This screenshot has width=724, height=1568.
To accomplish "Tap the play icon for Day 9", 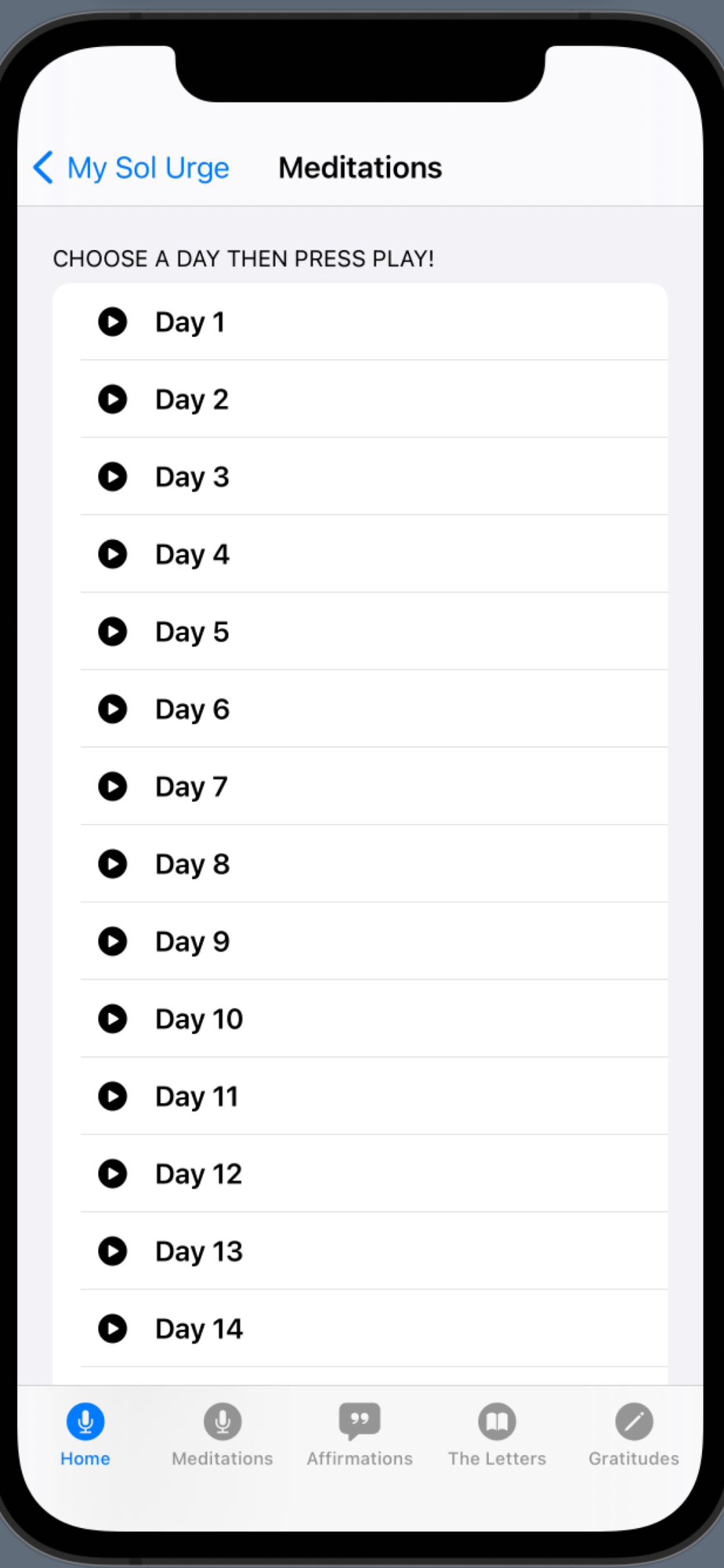I will tap(112, 941).
